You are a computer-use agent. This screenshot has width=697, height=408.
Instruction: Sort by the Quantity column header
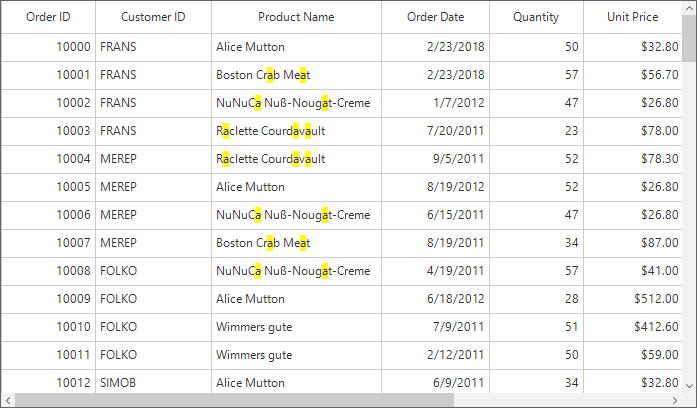click(x=536, y=17)
